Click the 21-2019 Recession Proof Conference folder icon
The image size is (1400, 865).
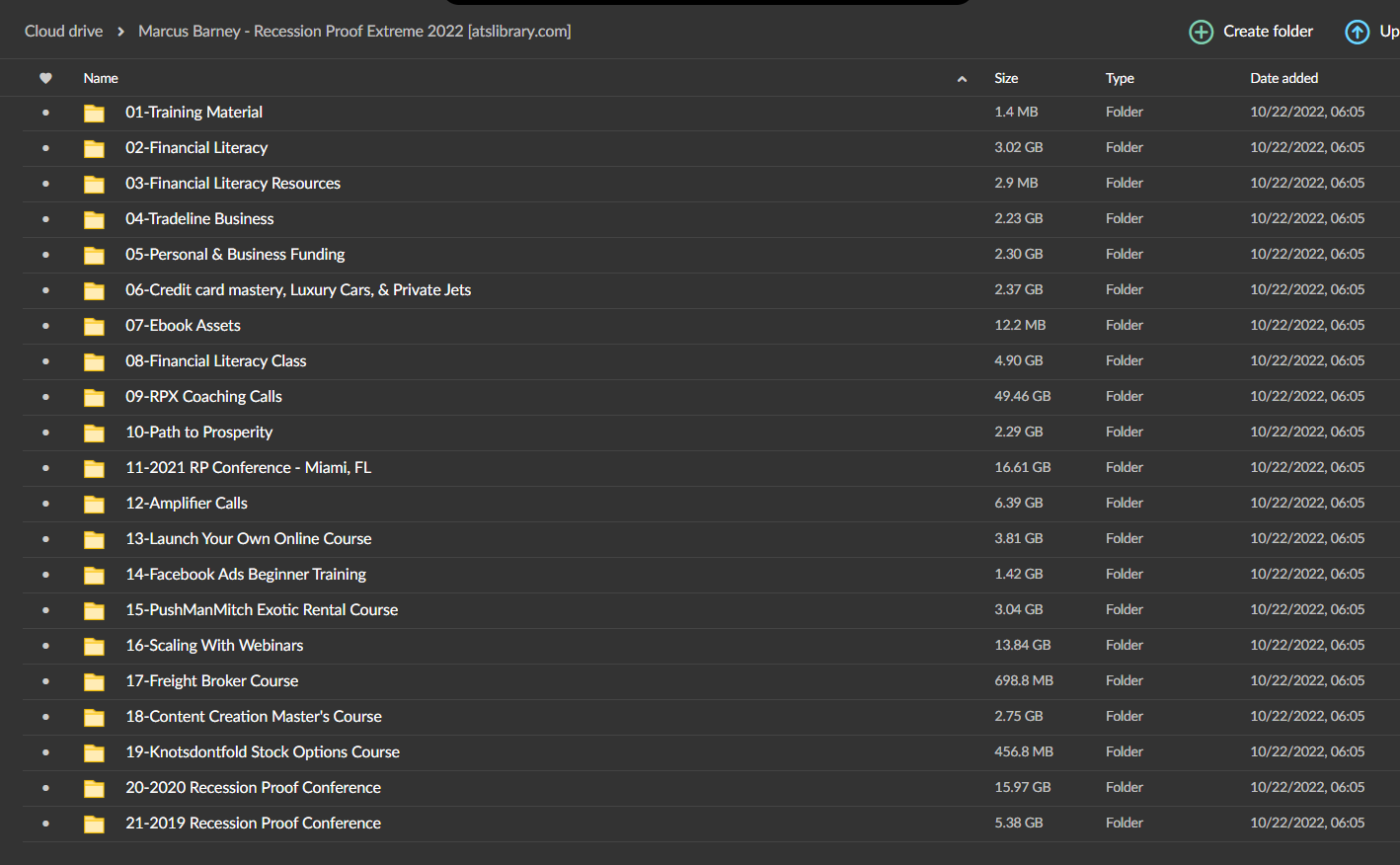94,824
